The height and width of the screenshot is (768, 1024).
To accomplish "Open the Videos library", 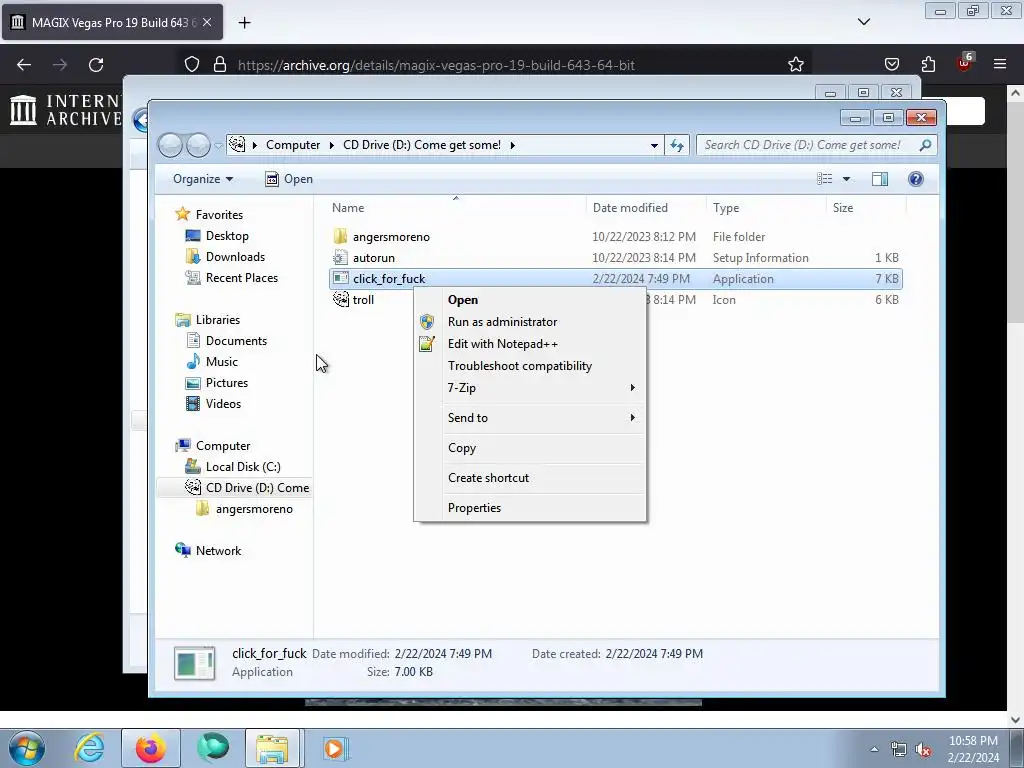I will click(223, 404).
